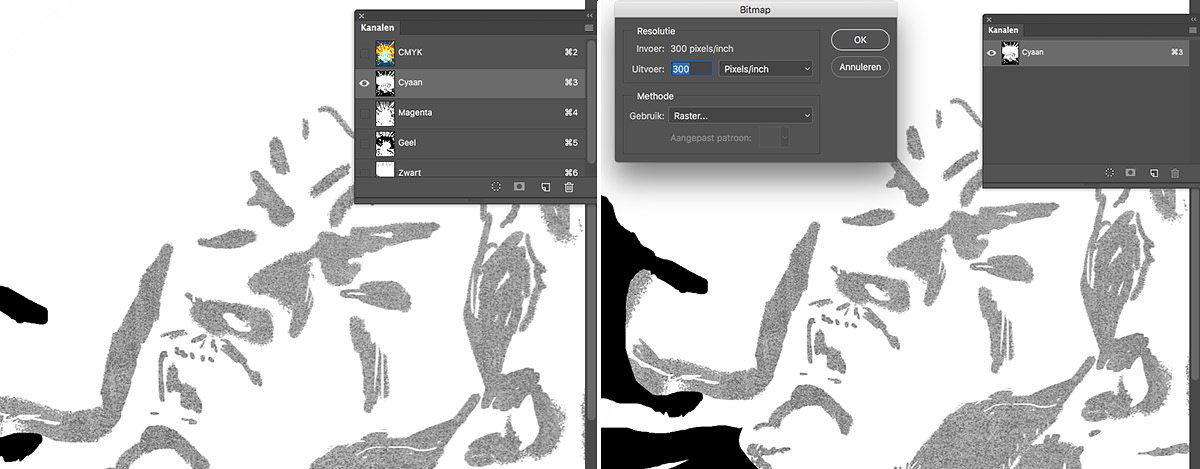
Task: Hide the Cyaan channel in left panel
Action: point(364,83)
